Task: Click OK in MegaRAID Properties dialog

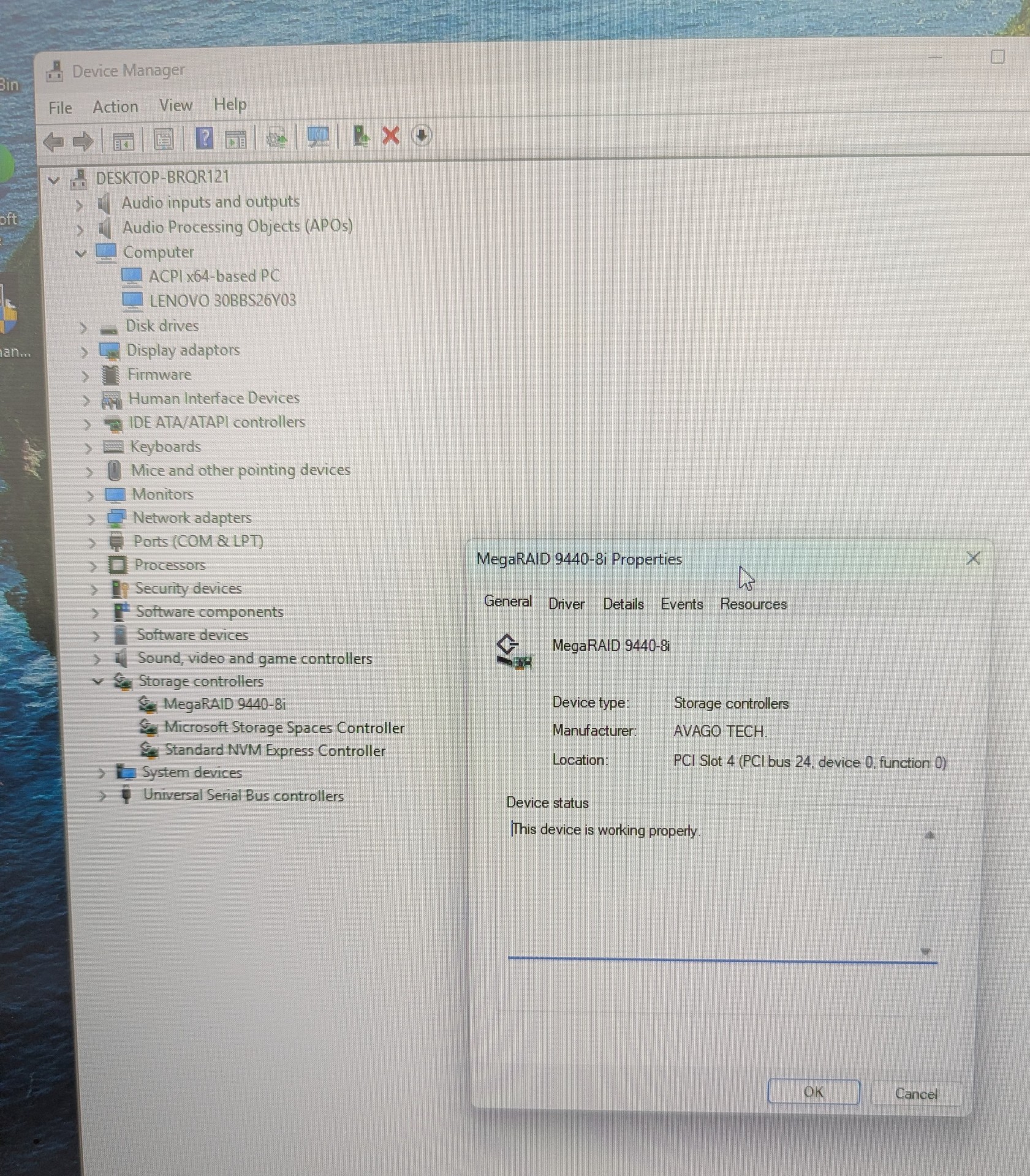Action: tap(814, 1092)
